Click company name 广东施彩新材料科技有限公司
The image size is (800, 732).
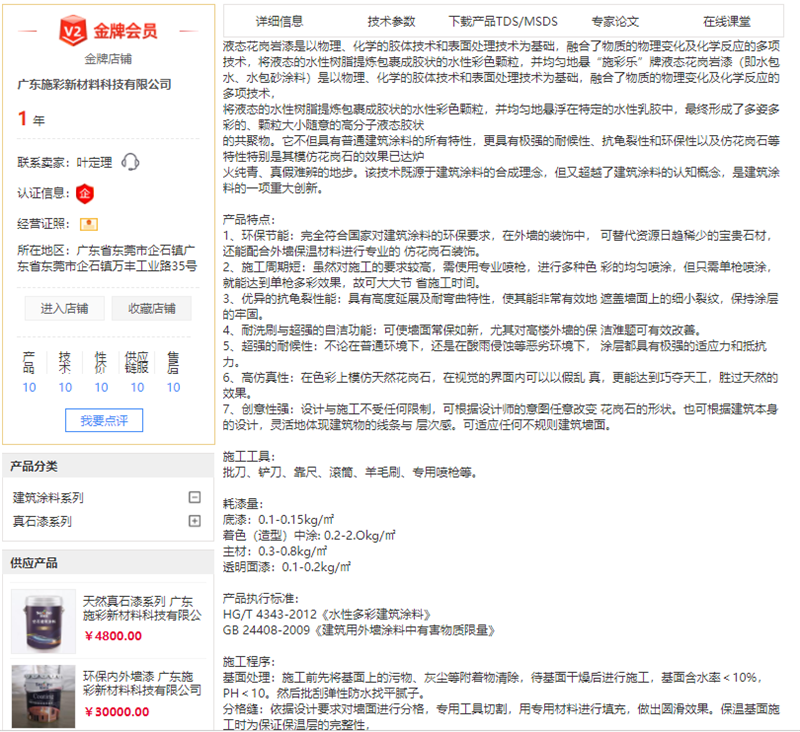coord(94,84)
